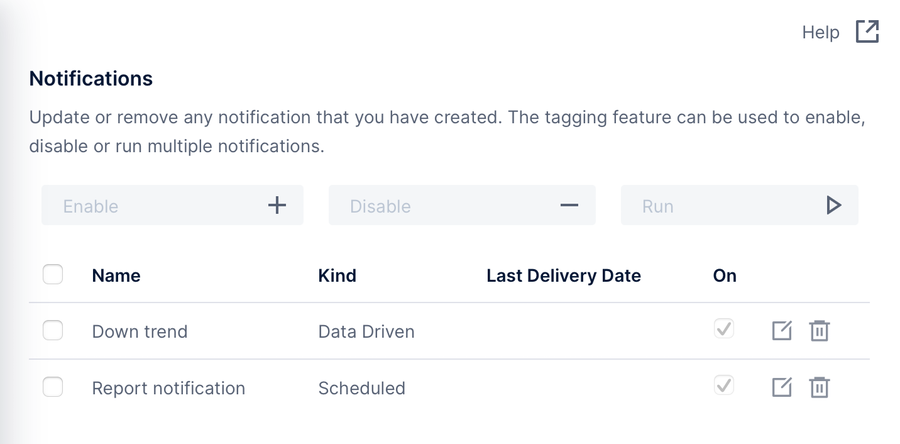
Task: Click the minus icon in Disable field
Action: pos(569,205)
